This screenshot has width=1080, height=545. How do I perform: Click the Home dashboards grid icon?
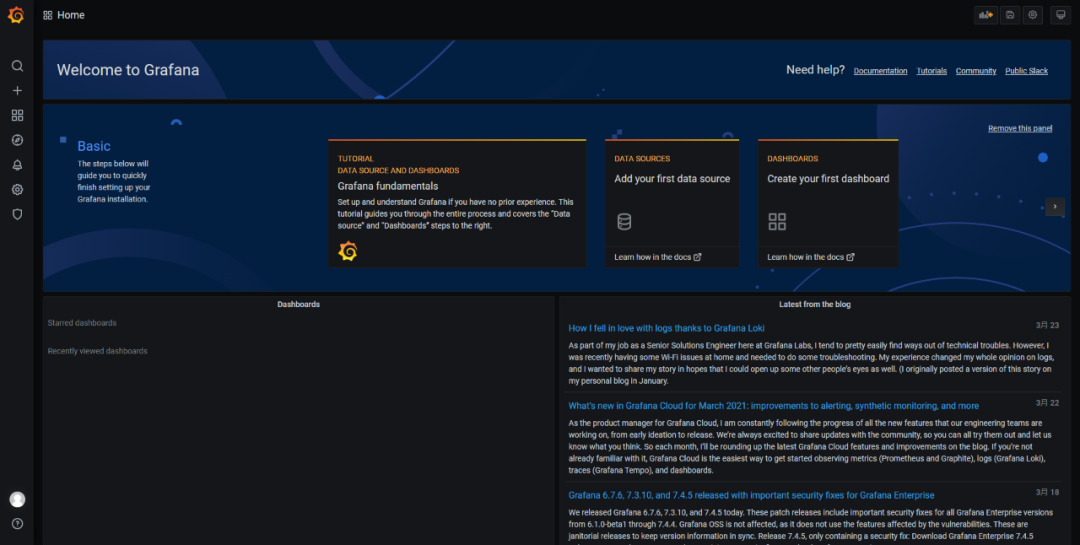[x=48, y=15]
